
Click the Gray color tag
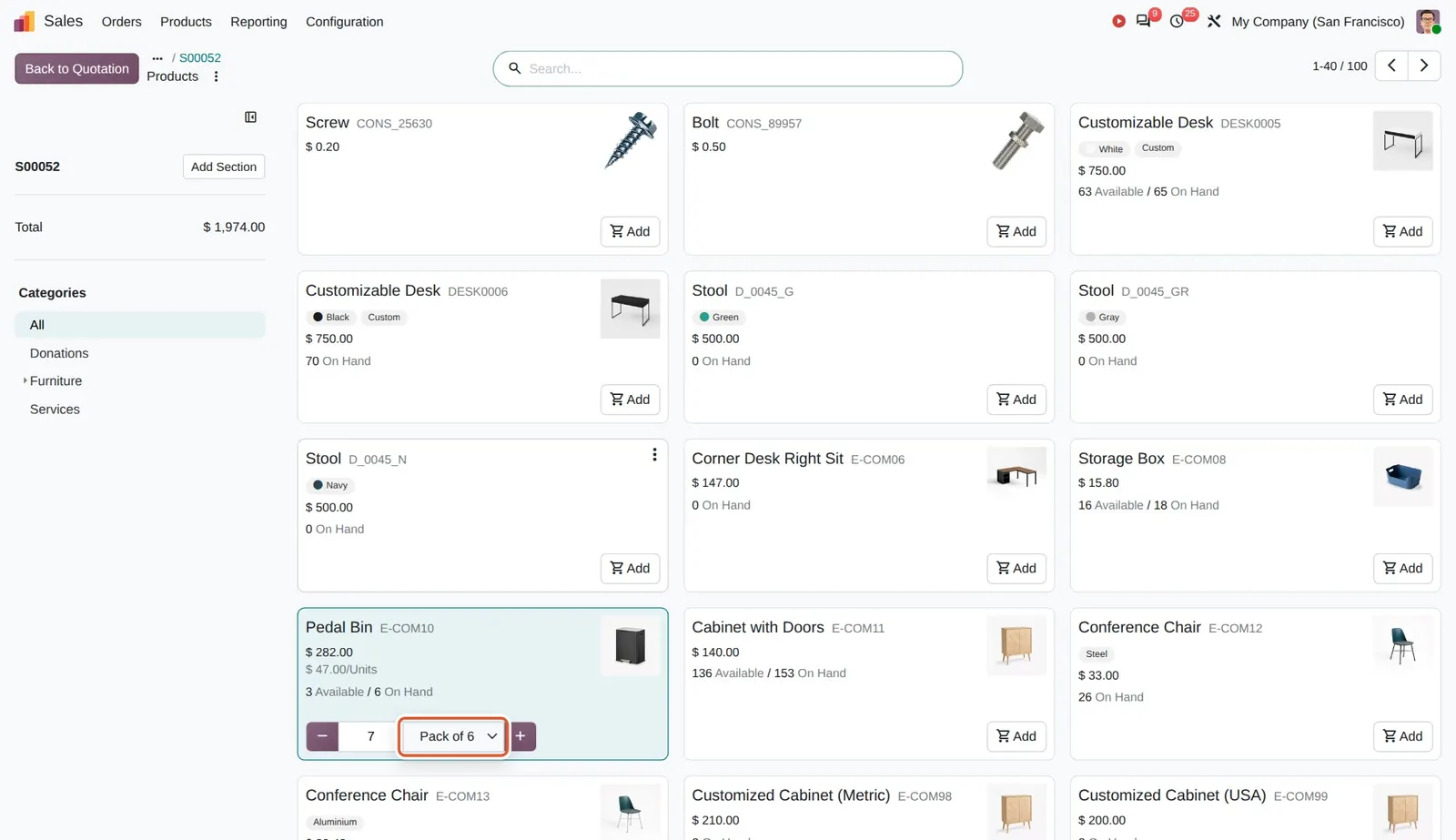[1103, 318]
